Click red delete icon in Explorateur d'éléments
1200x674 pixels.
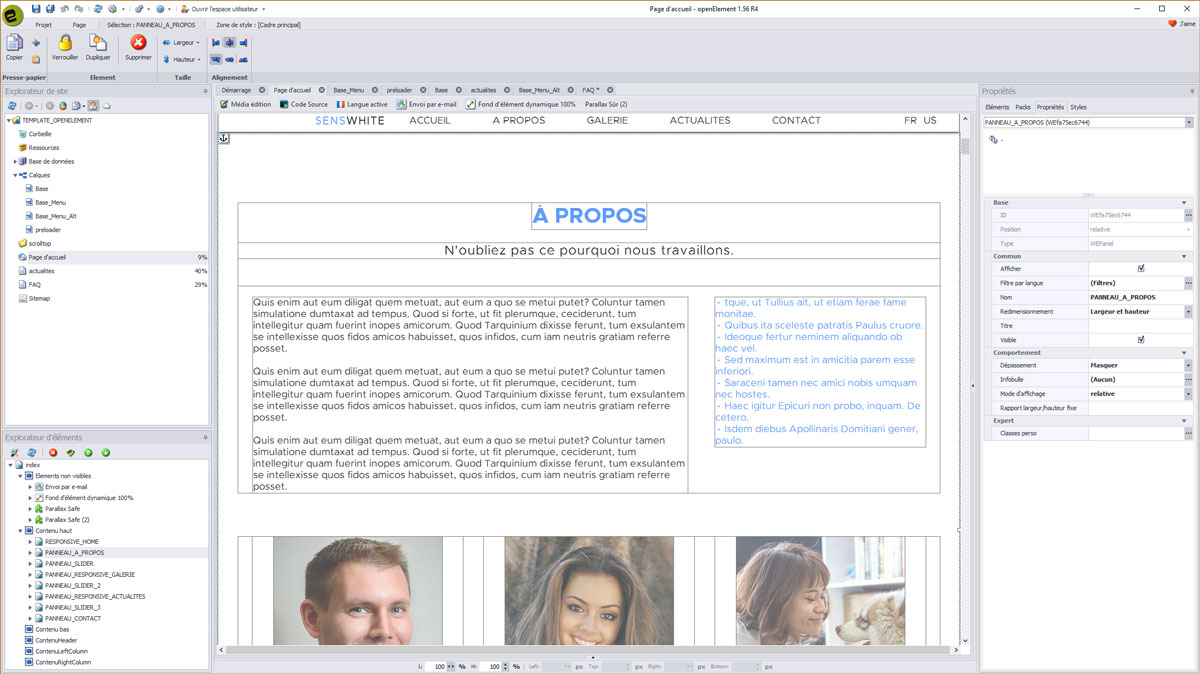53,453
